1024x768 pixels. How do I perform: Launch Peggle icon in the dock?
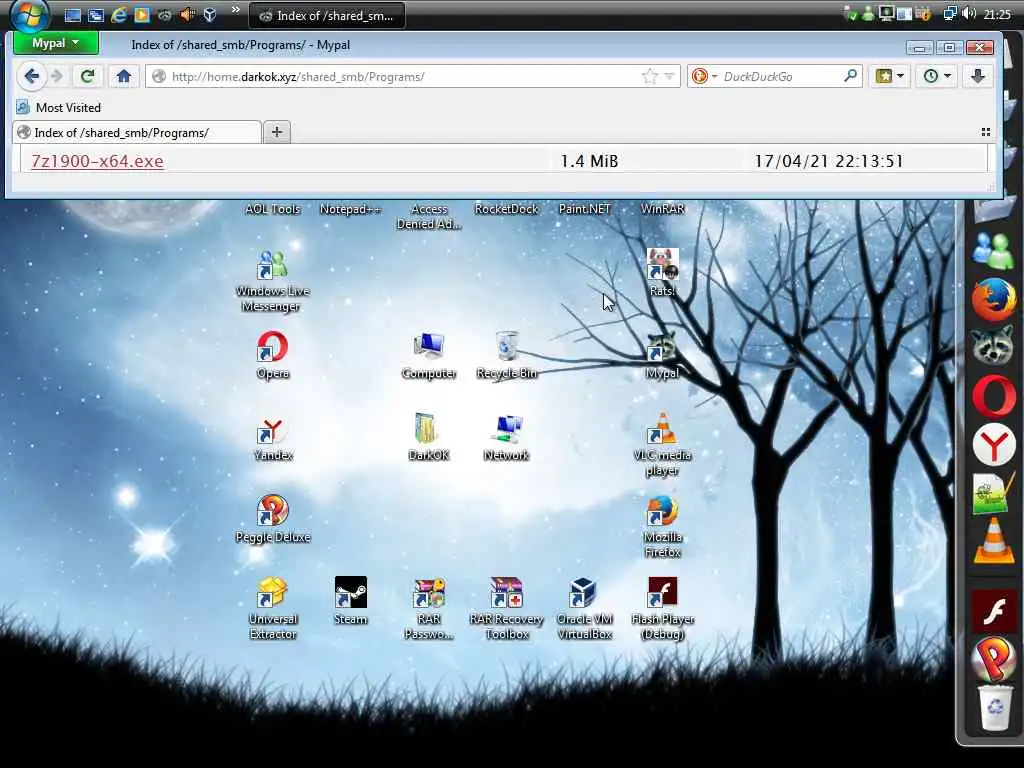[993, 658]
